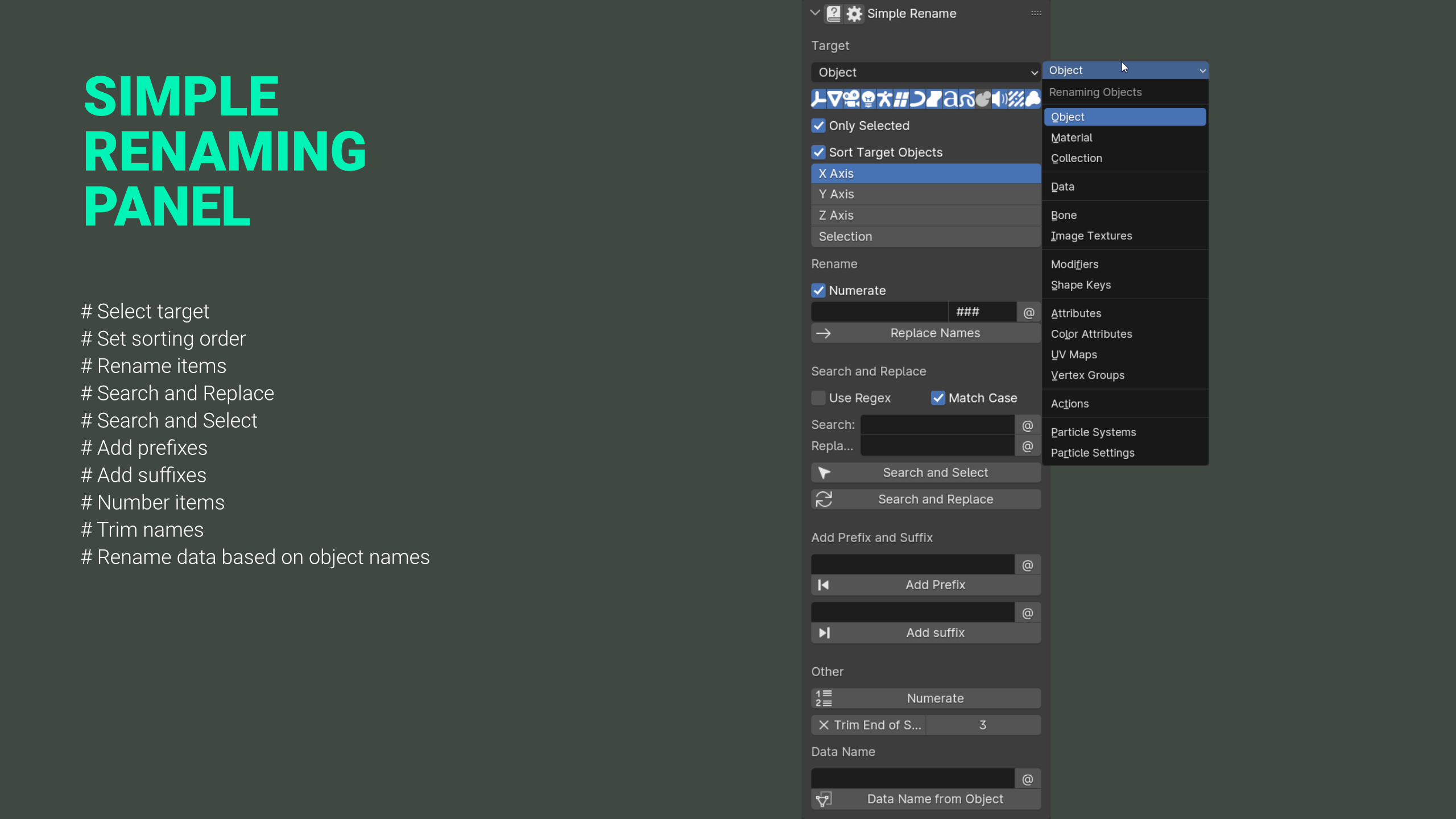Uncheck the Only Selected checkbox
This screenshot has width=1456, height=819.
819,126
